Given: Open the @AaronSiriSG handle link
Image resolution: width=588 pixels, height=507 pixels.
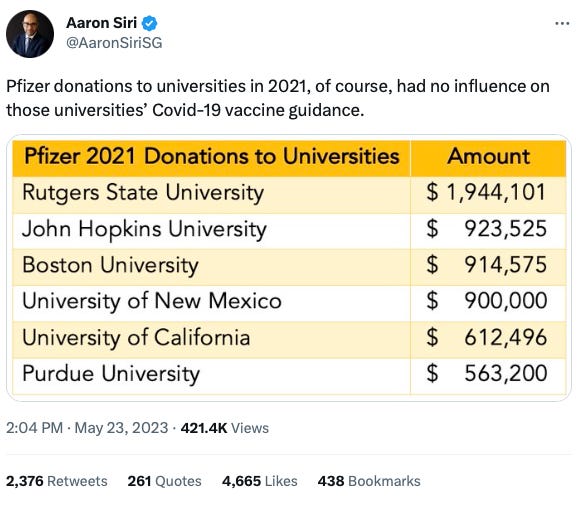Looking at the screenshot, I should [x=114, y=43].
